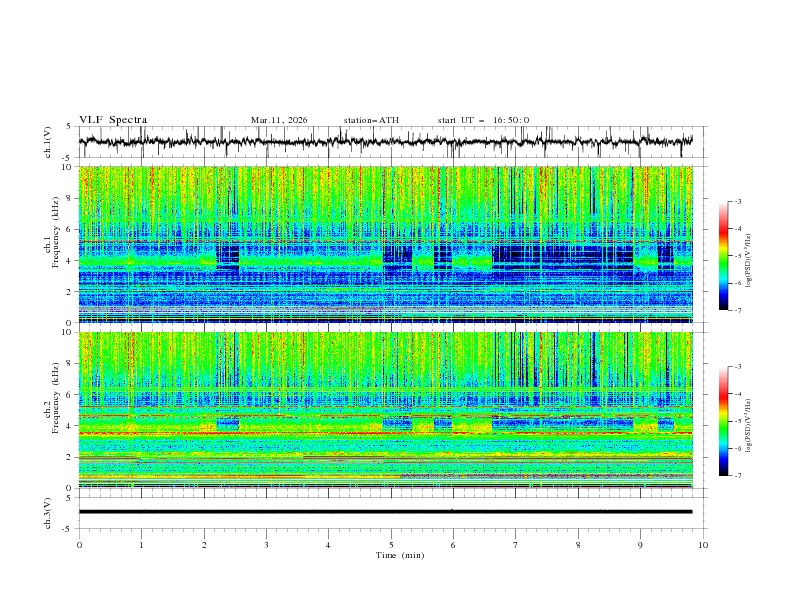
Task: Click the 'start UT = 16:50:0' text
Action: point(483,120)
